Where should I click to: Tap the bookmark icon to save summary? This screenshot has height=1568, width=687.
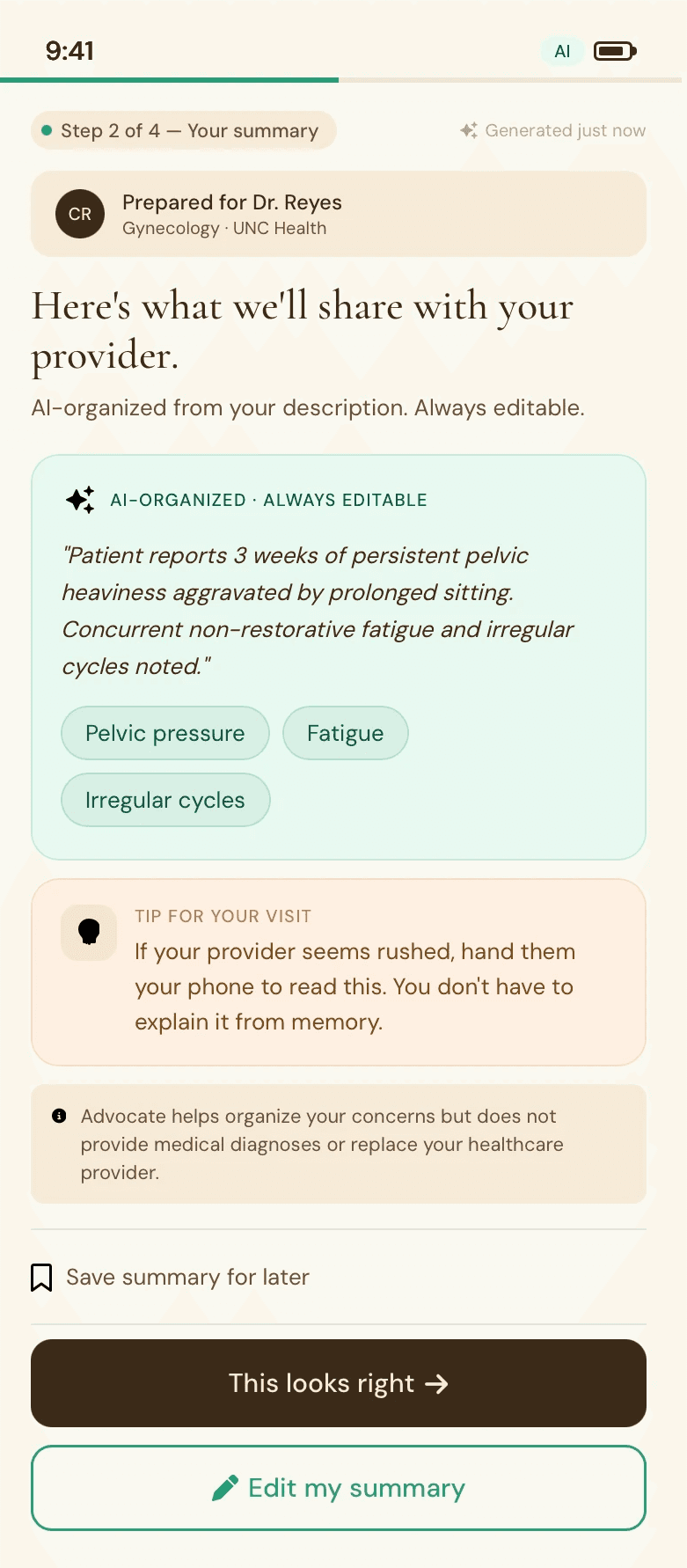41,1278
